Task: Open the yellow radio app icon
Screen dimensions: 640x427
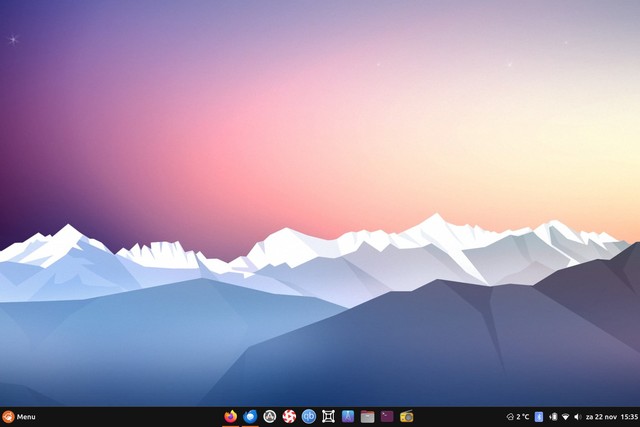Action: pos(407,417)
